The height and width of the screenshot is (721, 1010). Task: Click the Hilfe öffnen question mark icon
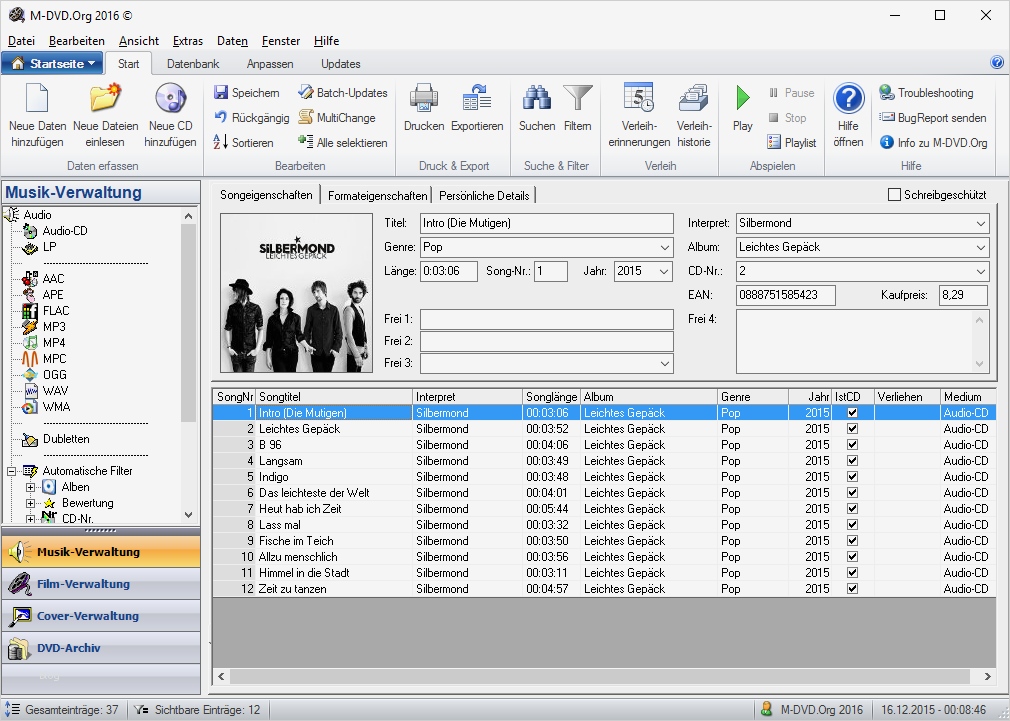click(848, 99)
